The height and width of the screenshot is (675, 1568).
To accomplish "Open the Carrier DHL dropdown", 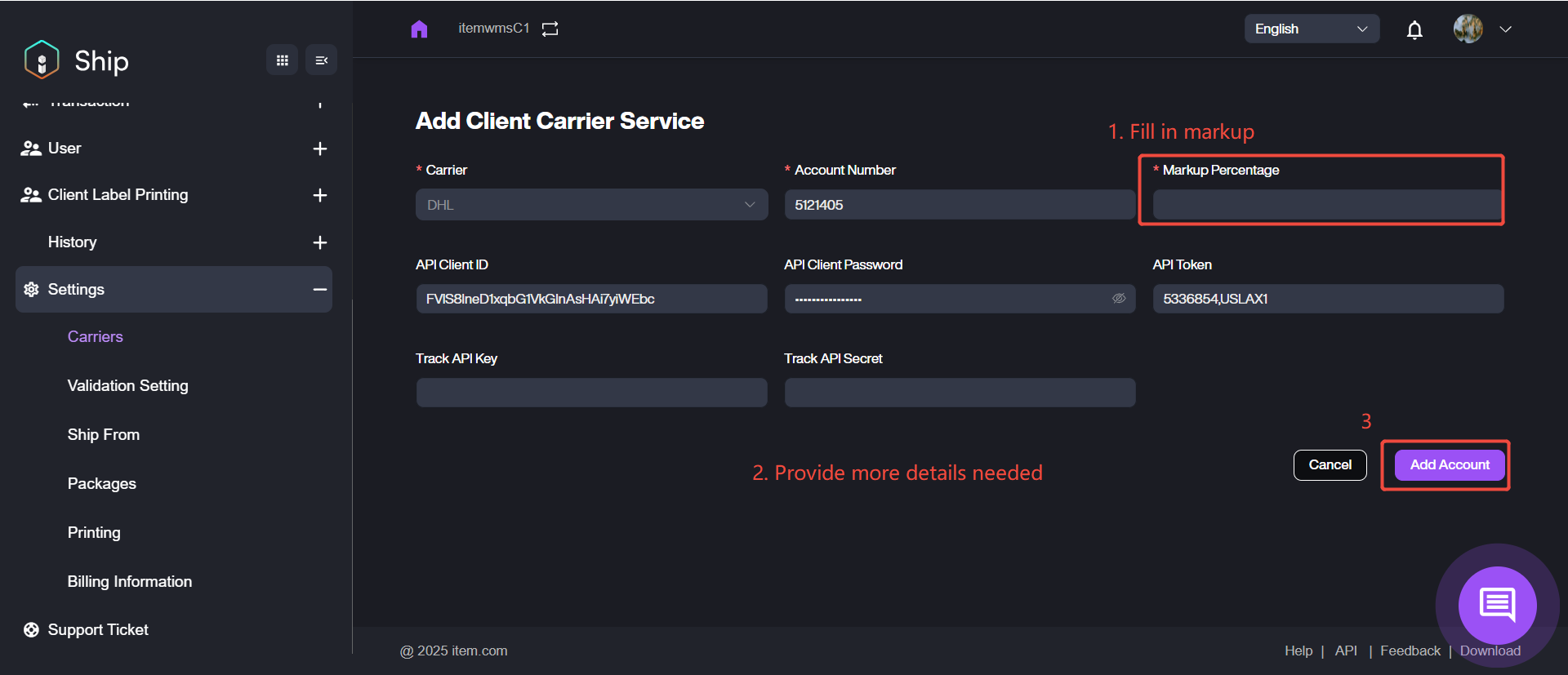I will click(x=591, y=205).
